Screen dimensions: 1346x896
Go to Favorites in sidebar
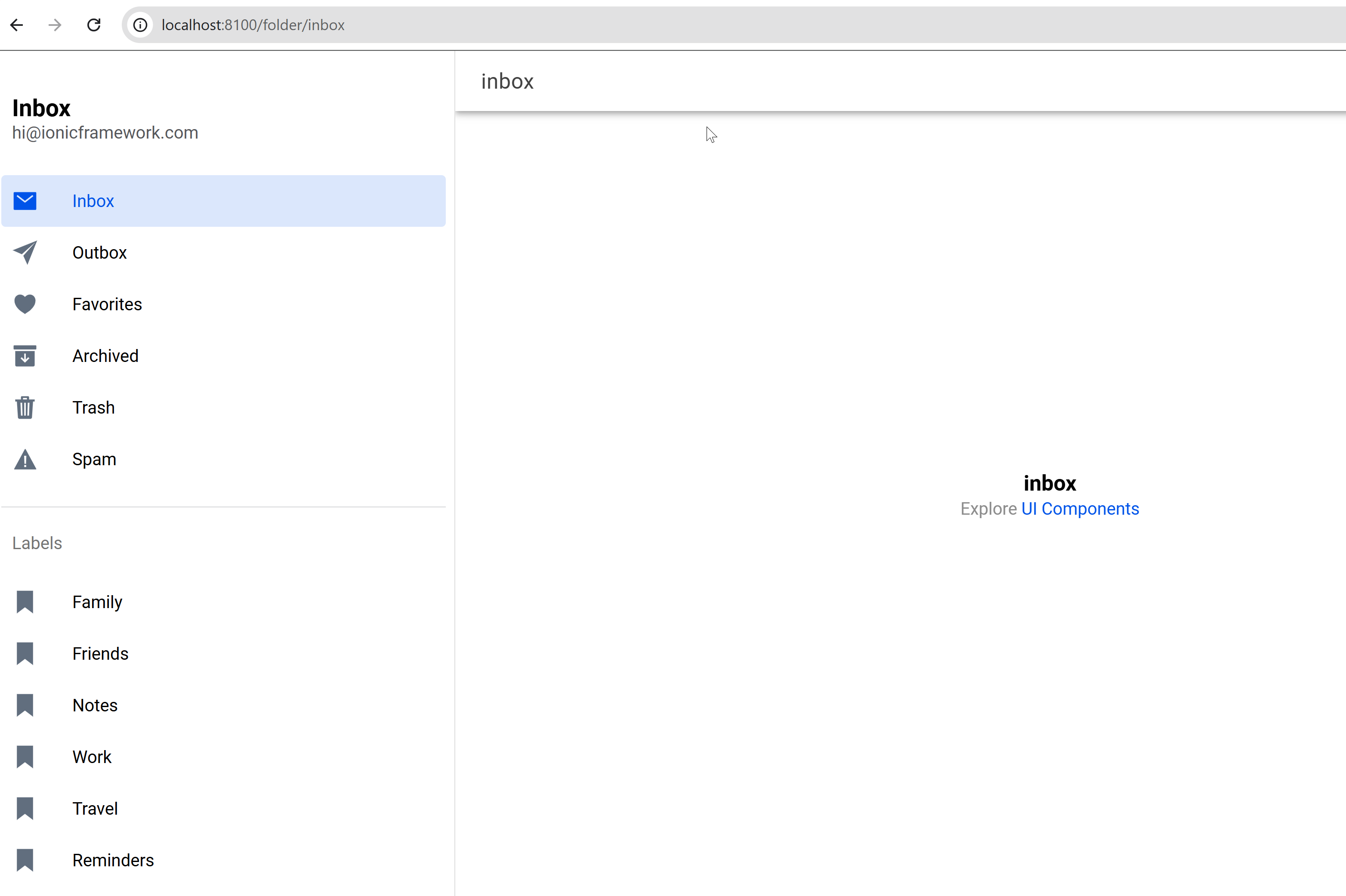[107, 304]
